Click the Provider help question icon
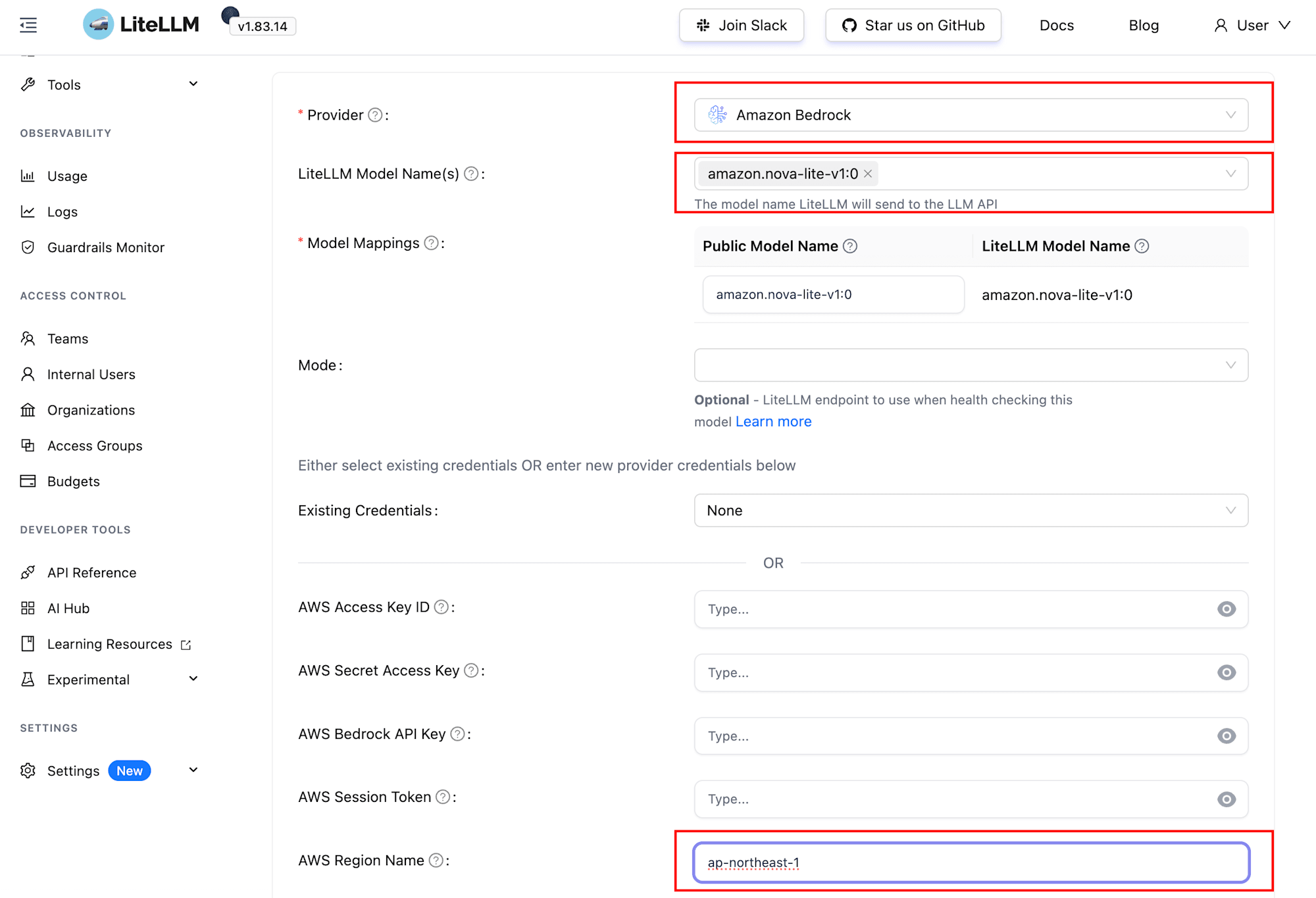1316x898 pixels. tap(375, 115)
